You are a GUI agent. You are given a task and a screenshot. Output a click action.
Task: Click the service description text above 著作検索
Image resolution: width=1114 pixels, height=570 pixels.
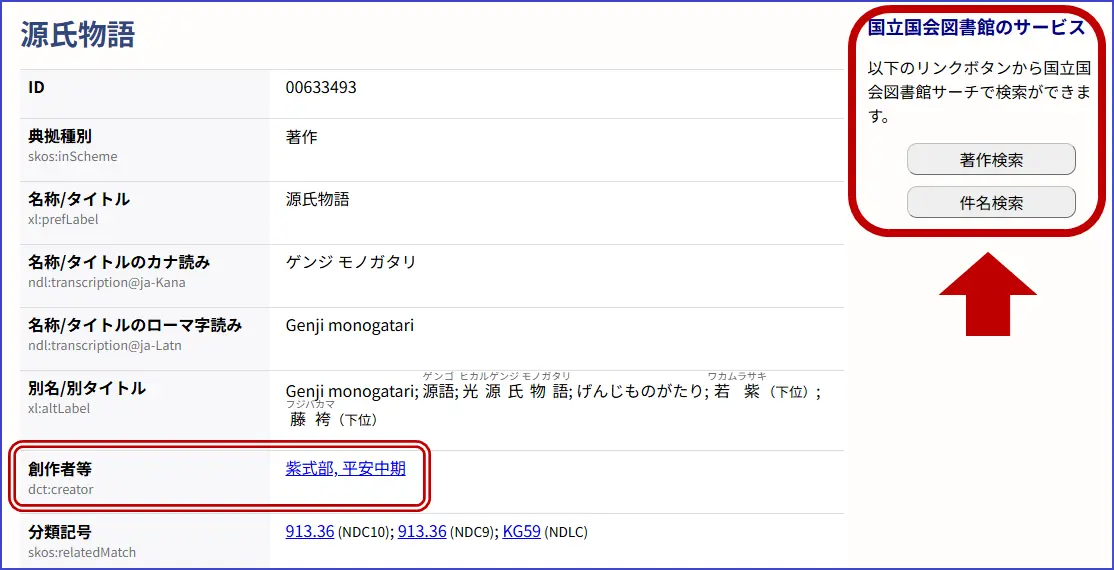[978, 92]
